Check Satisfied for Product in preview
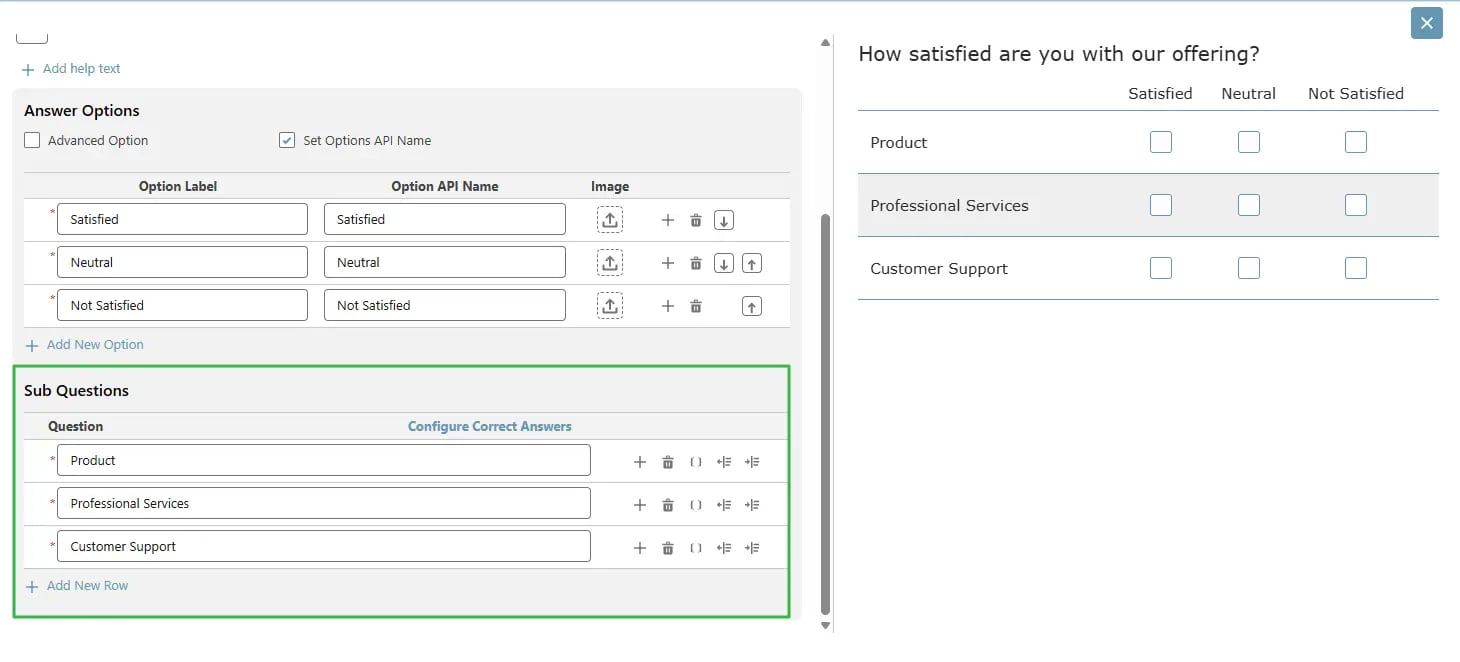 [x=1161, y=142]
